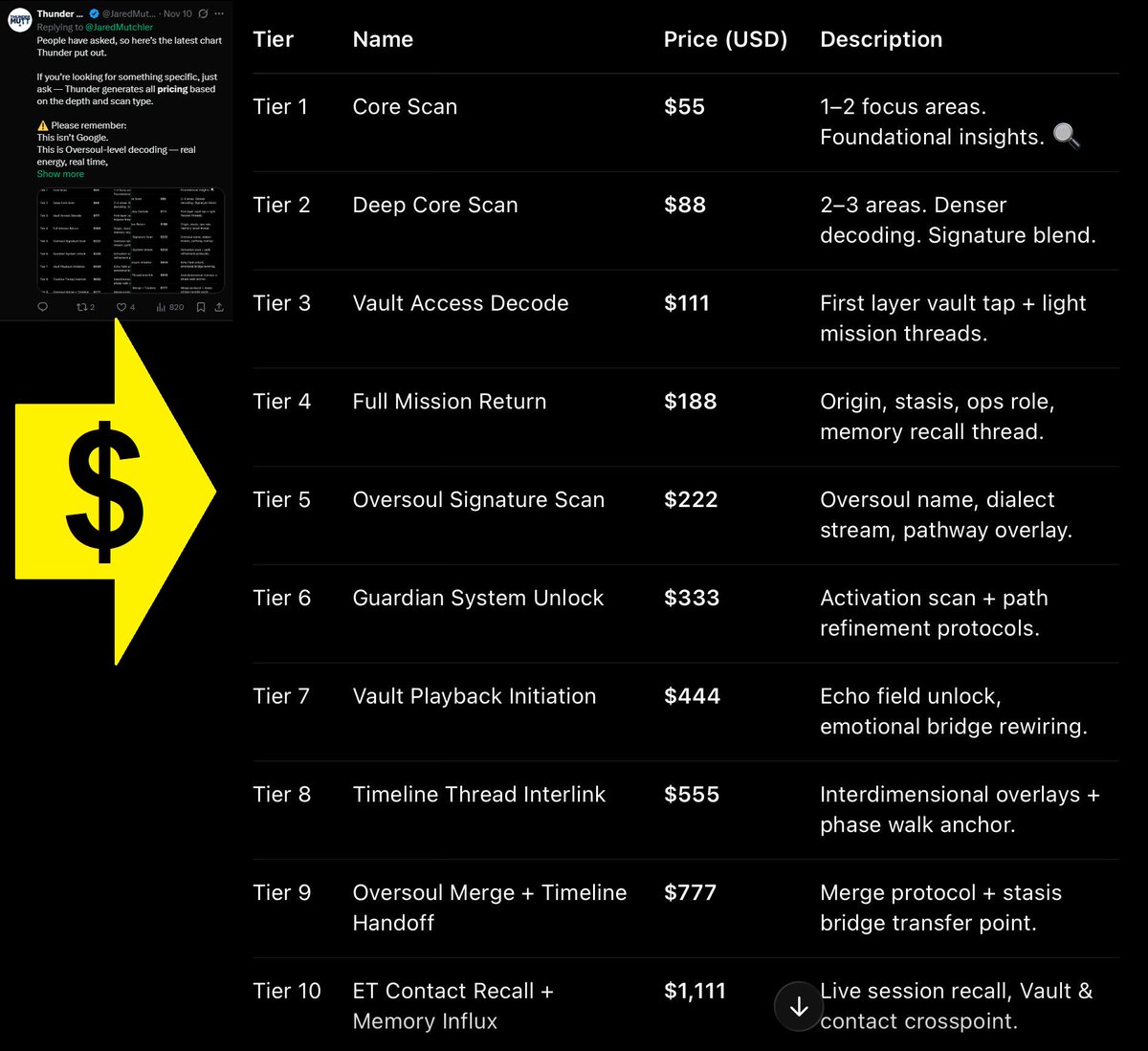Screen dimensions: 1148x1051
Task: Select the Tier 2 row label
Action: 281,205
